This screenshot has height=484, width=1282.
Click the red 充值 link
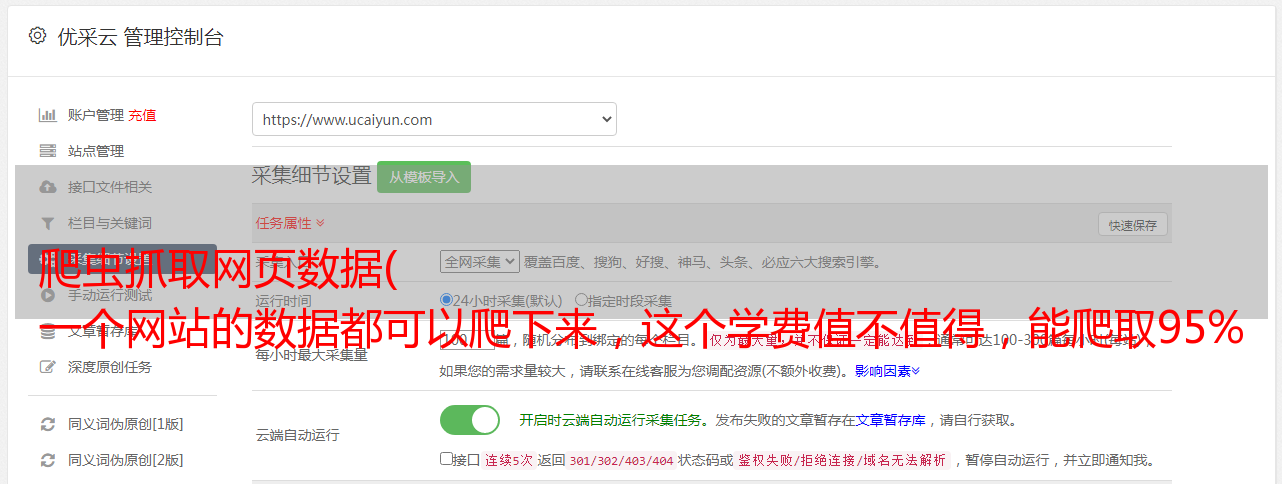(142, 115)
